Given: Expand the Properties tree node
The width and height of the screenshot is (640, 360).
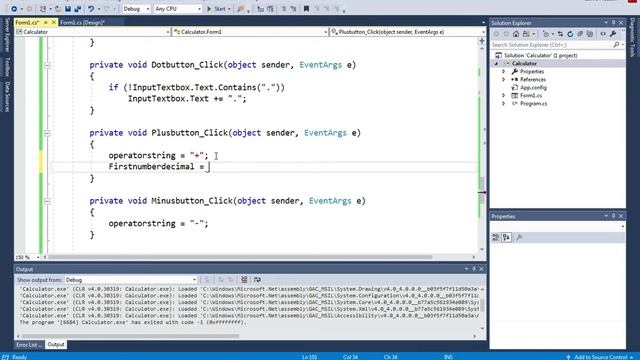Looking at the screenshot, I should pyautogui.click(x=504, y=71).
